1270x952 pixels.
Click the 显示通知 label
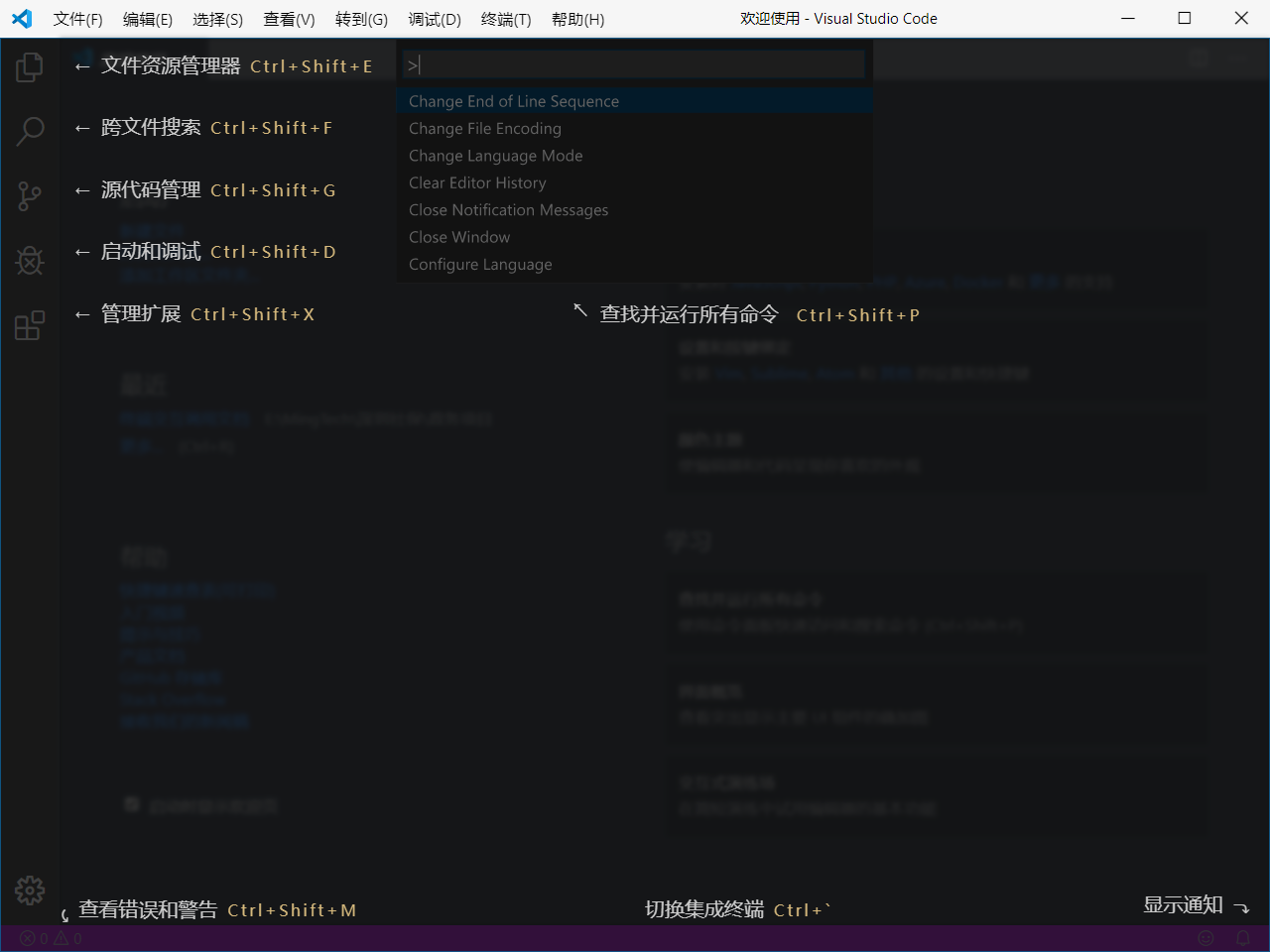pos(1183,904)
